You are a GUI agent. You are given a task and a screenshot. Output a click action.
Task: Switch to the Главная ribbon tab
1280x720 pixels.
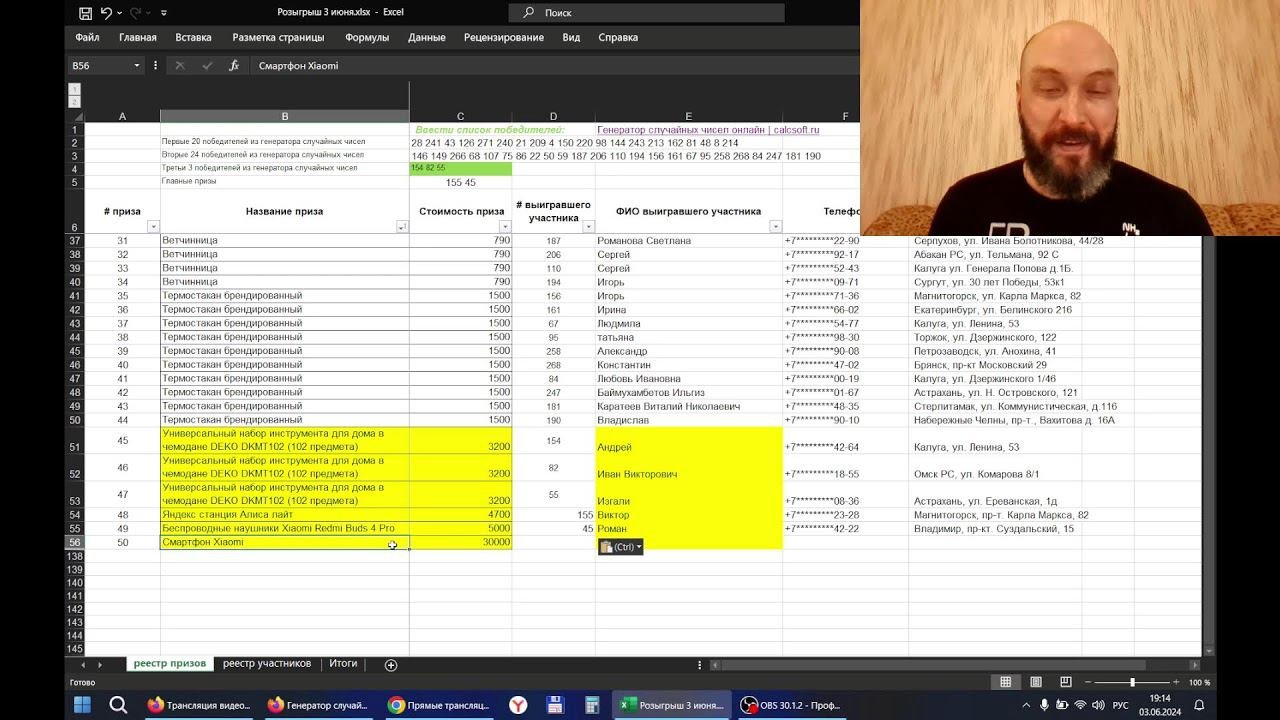138,37
